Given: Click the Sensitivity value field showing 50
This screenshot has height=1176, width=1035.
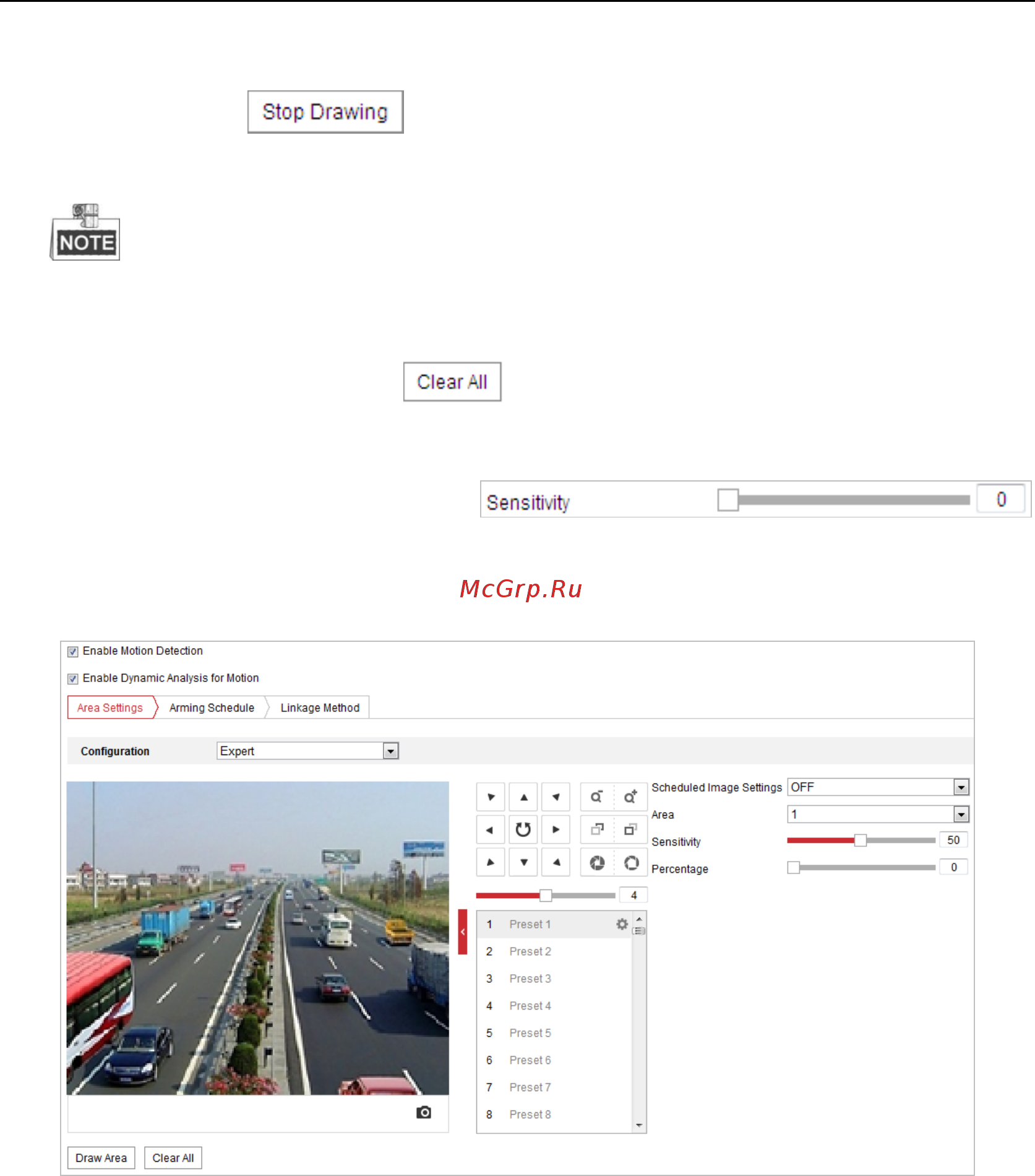Looking at the screenshot, I should click(953, 841).
